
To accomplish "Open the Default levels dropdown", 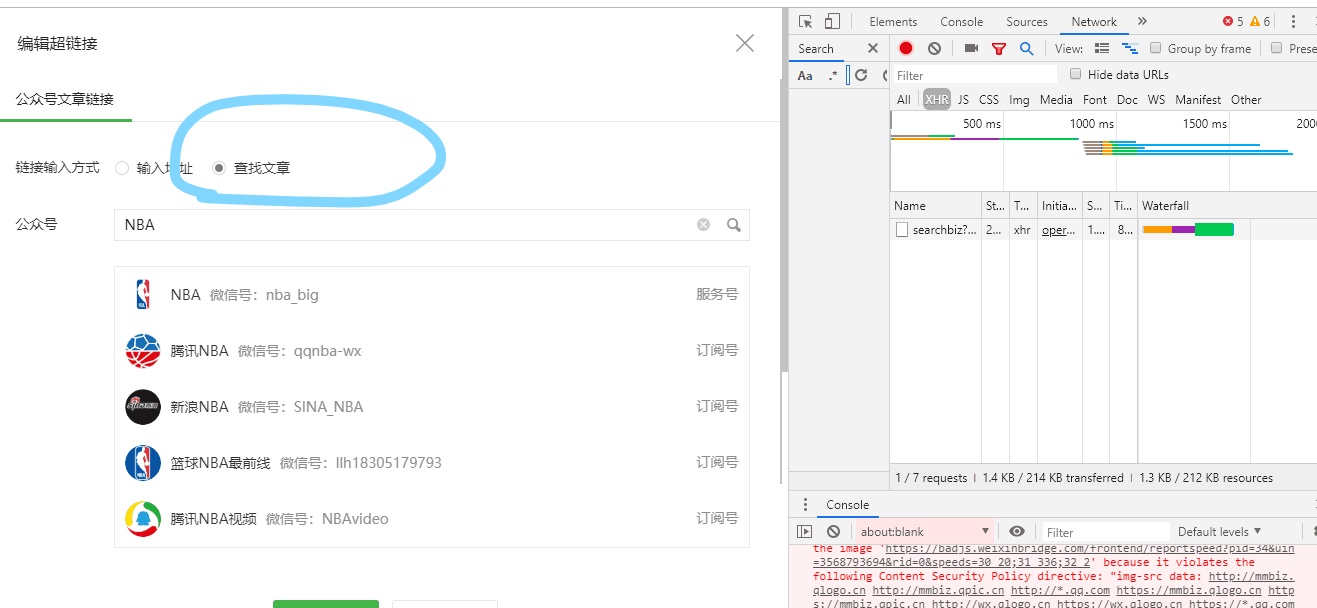I will coord(1220,532).
